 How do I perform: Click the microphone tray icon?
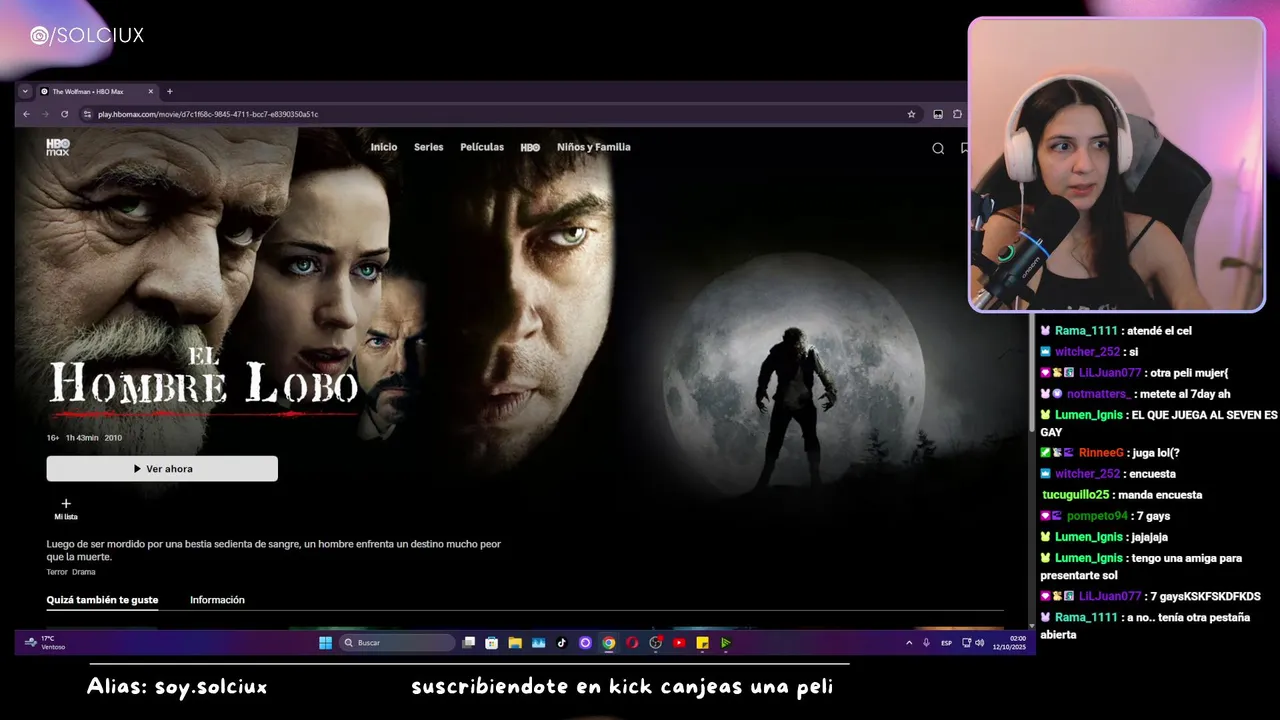pos(926,643)
